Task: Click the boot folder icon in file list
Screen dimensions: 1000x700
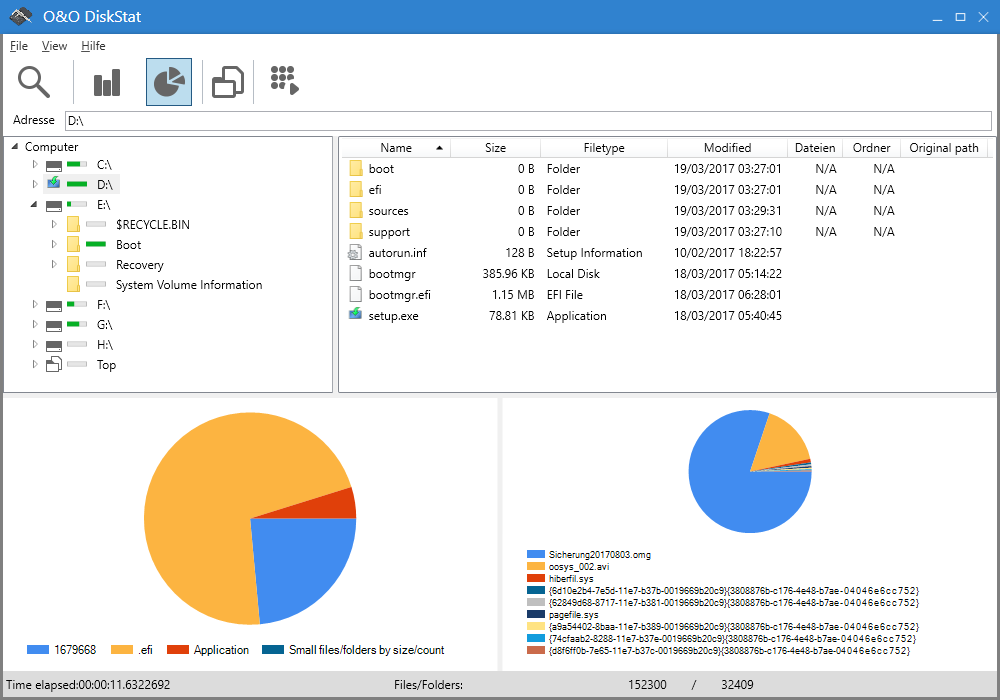Action: [x=356, y=169]
